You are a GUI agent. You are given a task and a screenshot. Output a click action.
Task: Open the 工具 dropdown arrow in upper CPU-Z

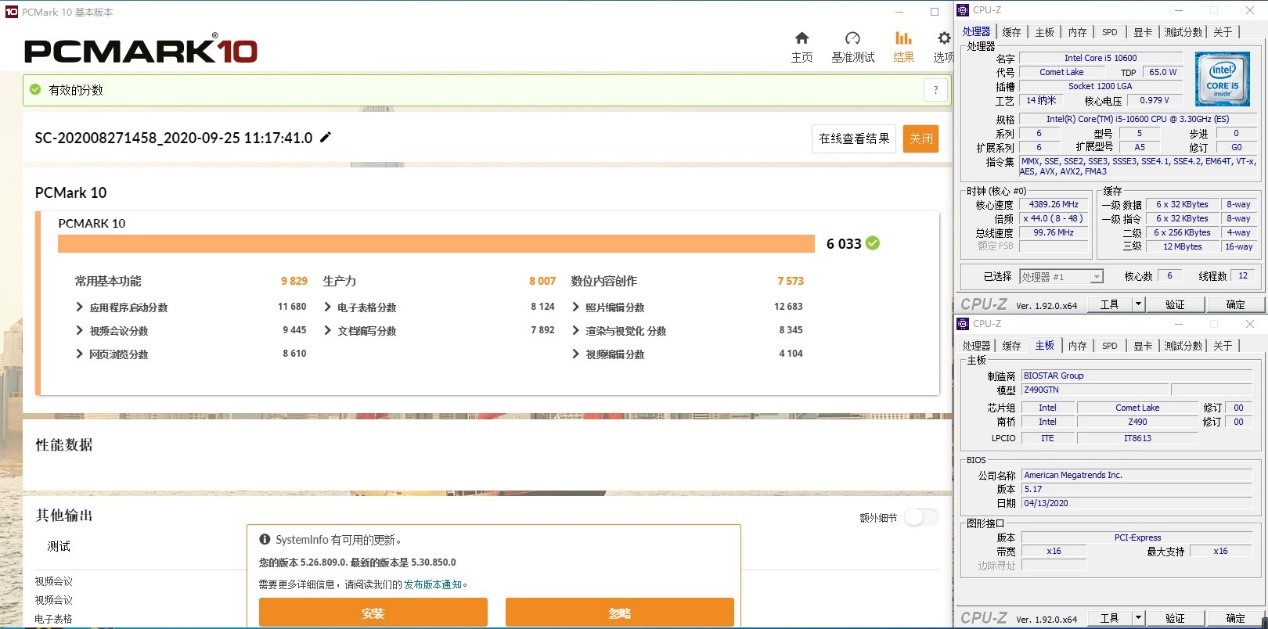point(1138,304)
